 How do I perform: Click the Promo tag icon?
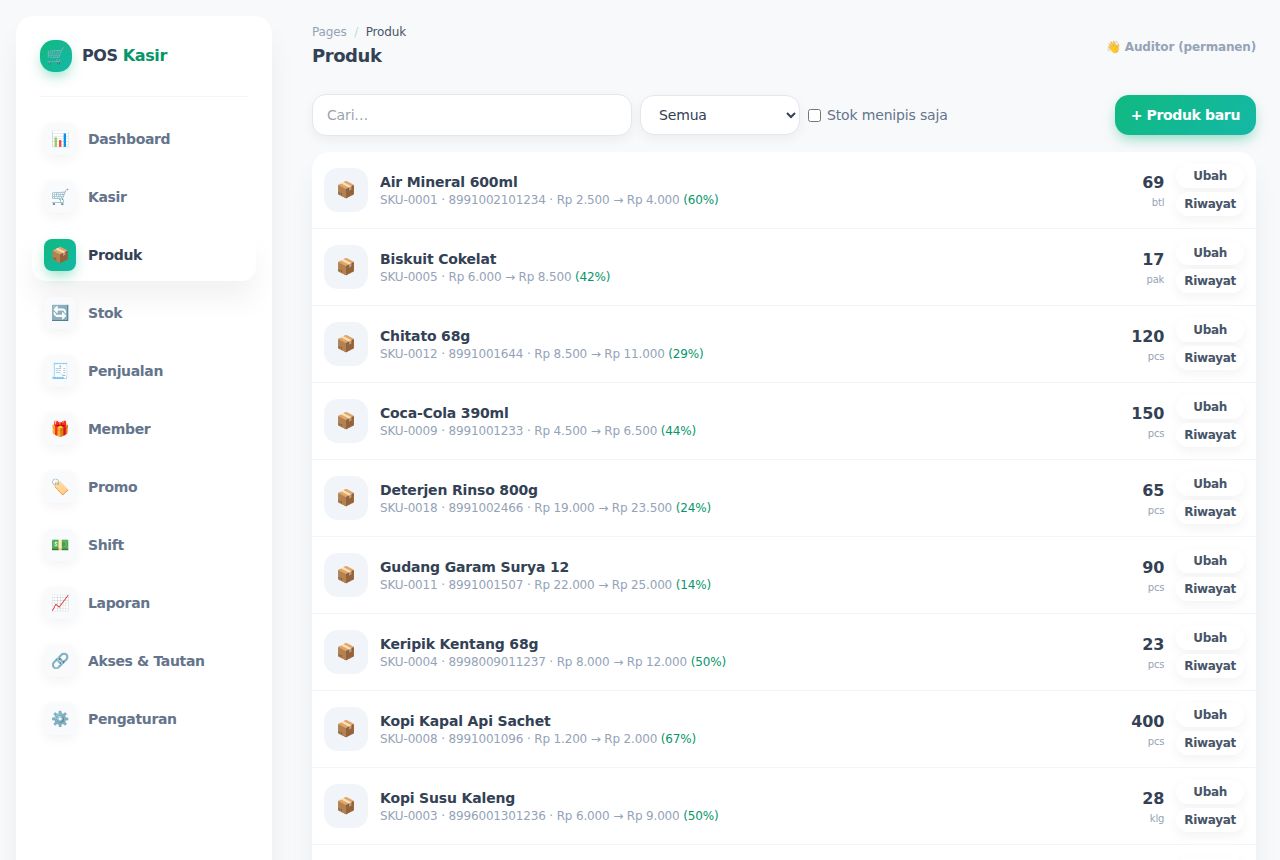pyautogui.click(x=60, y=487)
